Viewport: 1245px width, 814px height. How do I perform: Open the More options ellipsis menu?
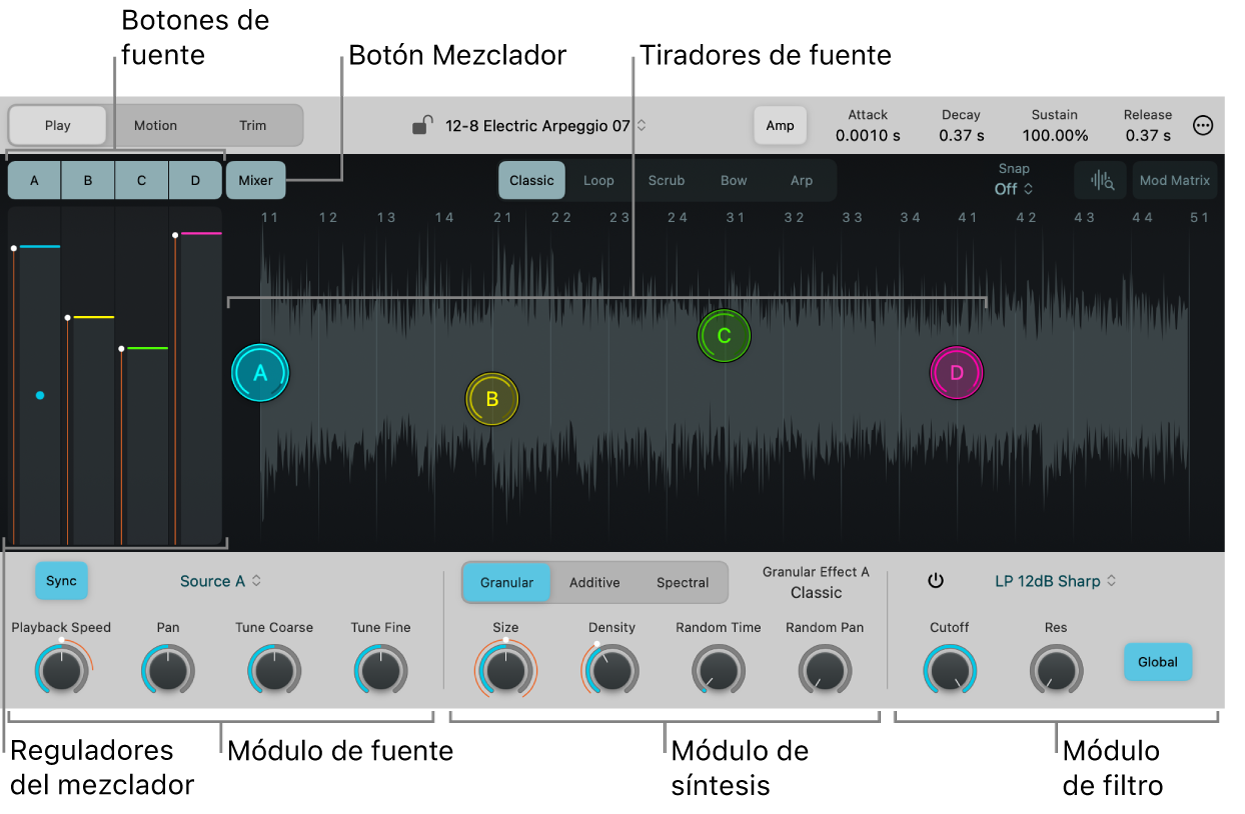1203,126
